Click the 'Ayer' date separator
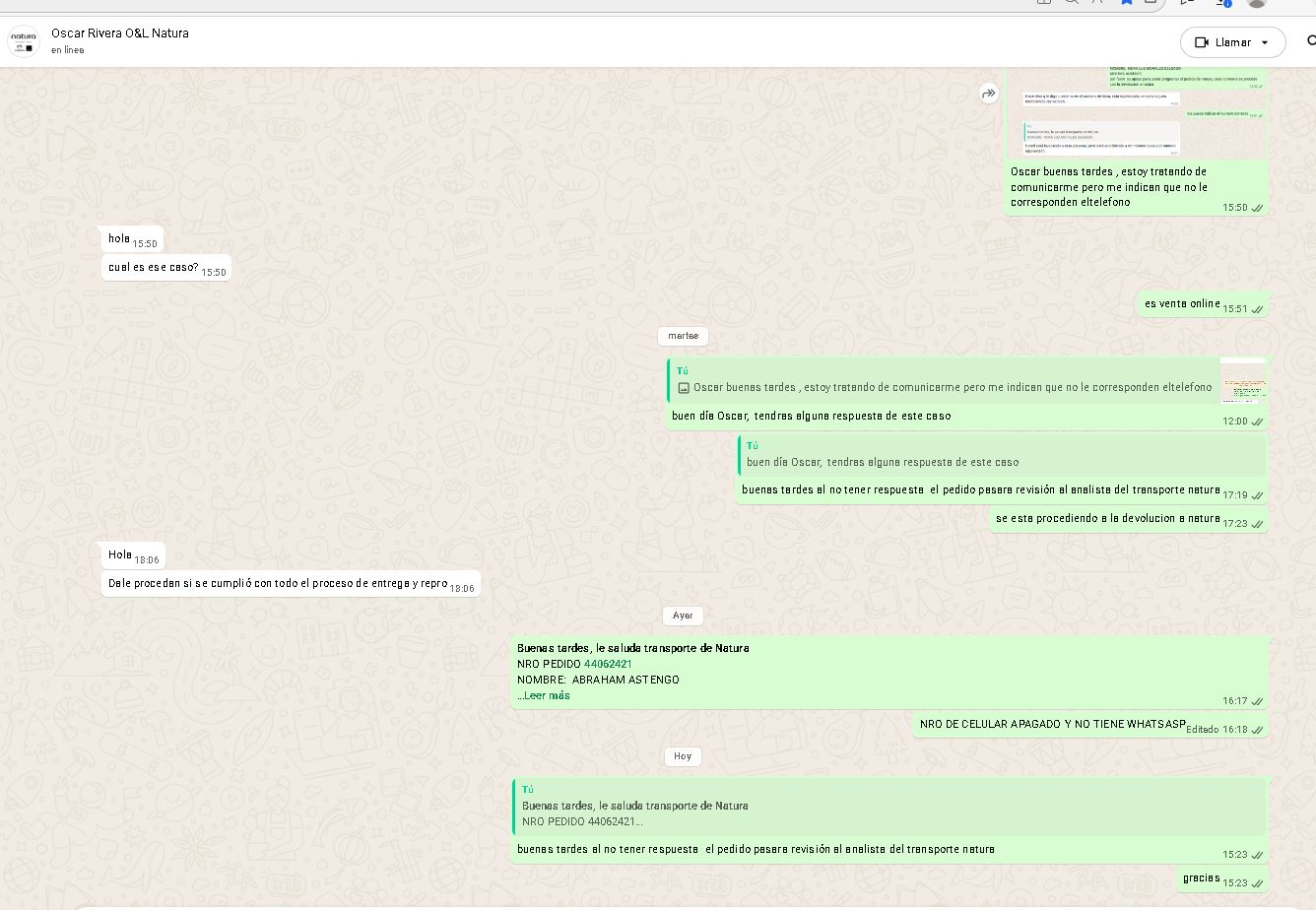Viewport: 1316px width, 910px height. (683, 616)
